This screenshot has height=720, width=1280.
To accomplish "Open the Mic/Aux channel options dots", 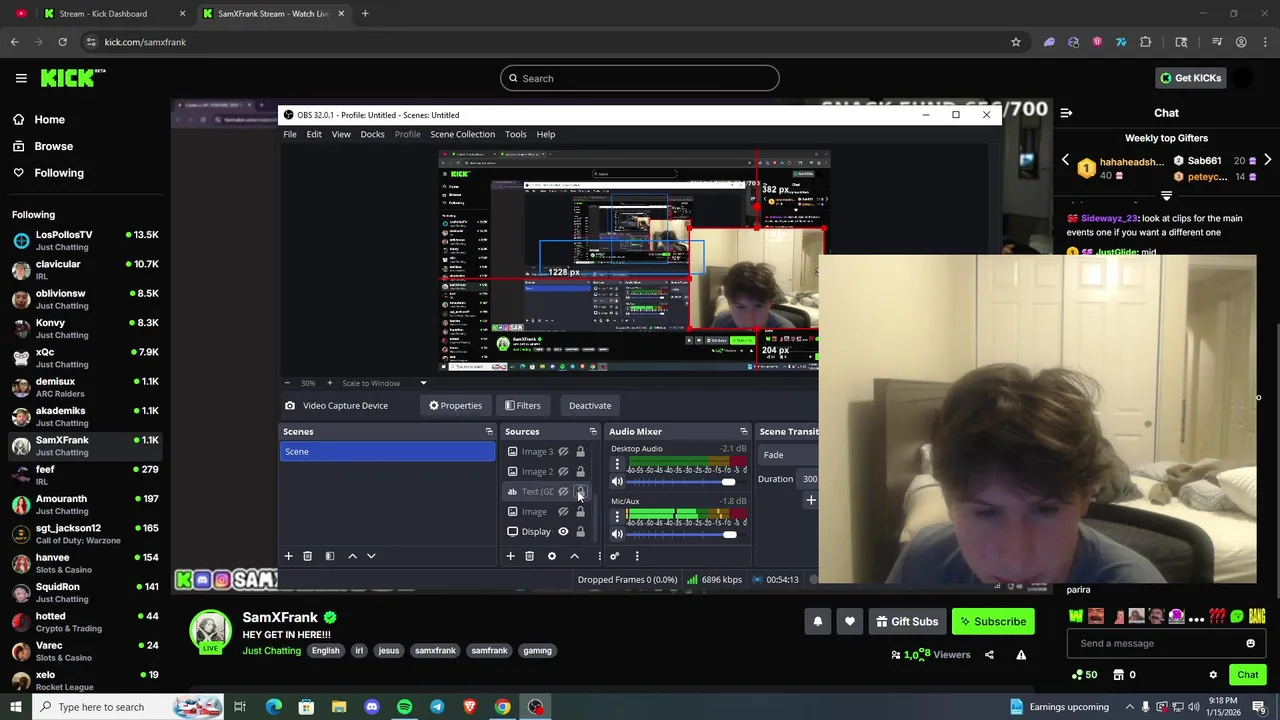I will click(617, 517).
